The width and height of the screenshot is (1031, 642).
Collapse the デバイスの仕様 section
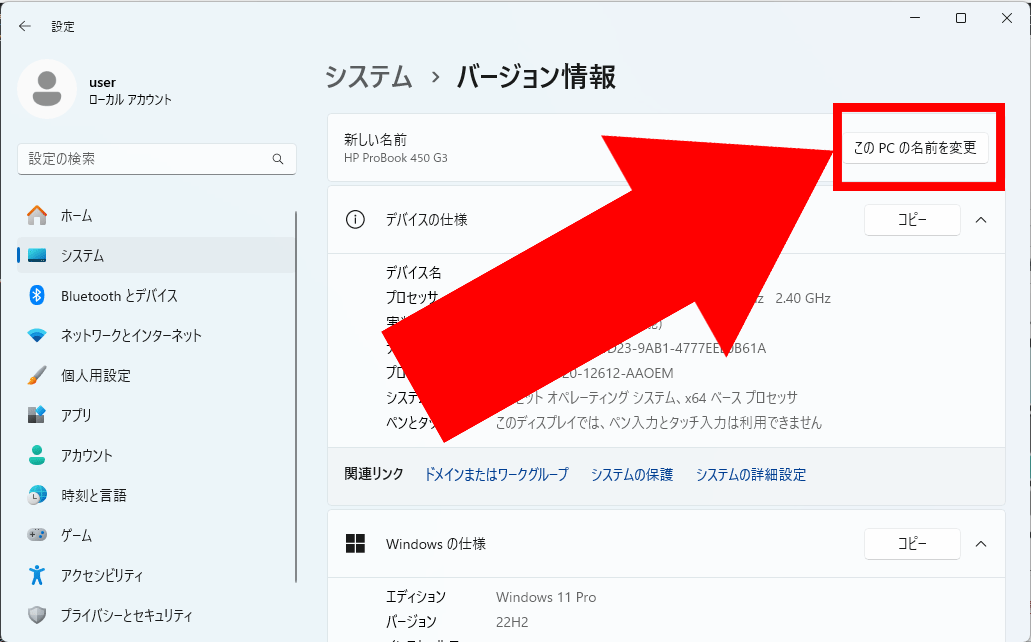(981, 220)
